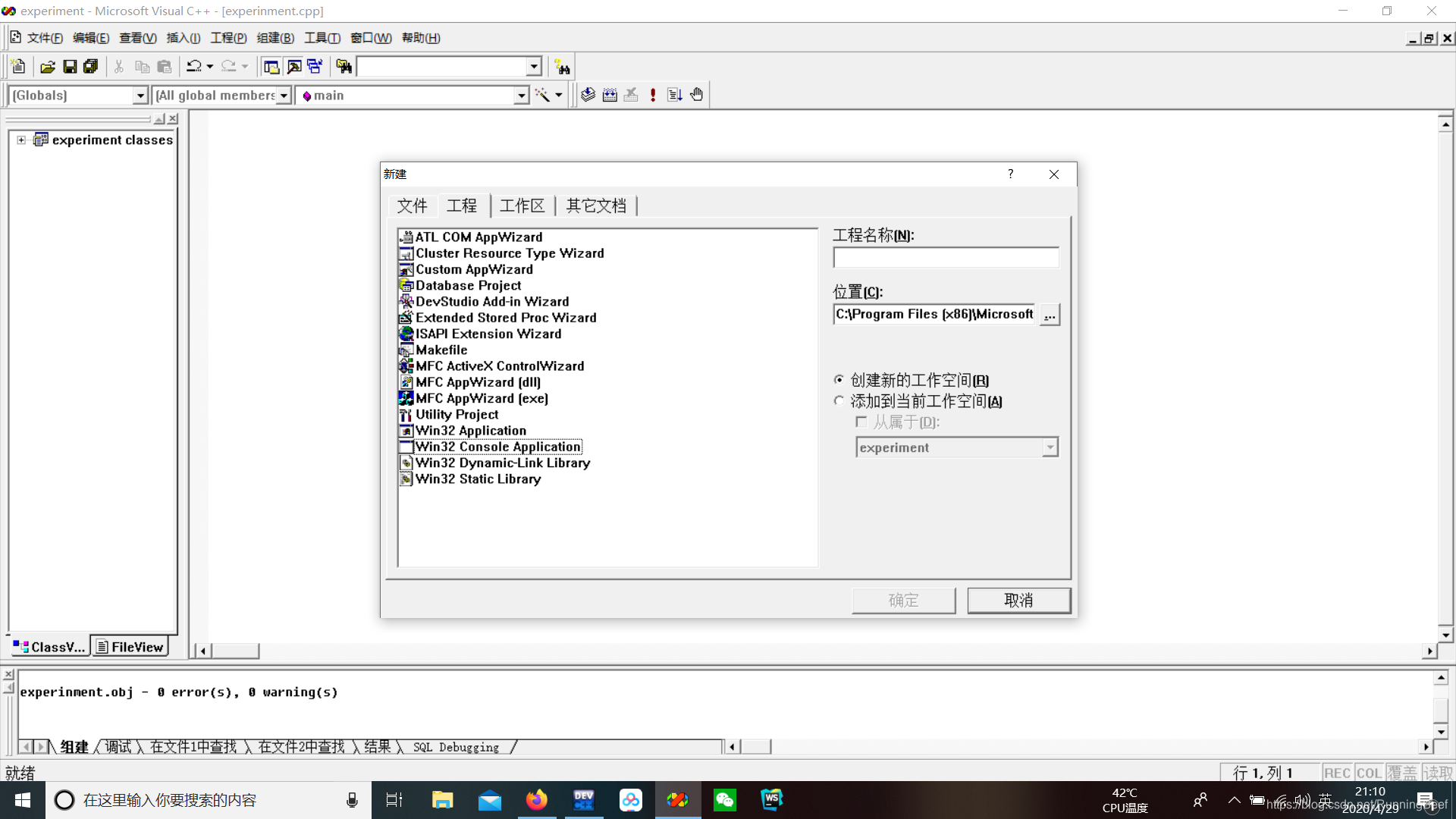1456x819 pixels.
Task: Open Firefox from the taskbar
Action: click(x=537, y=800)
